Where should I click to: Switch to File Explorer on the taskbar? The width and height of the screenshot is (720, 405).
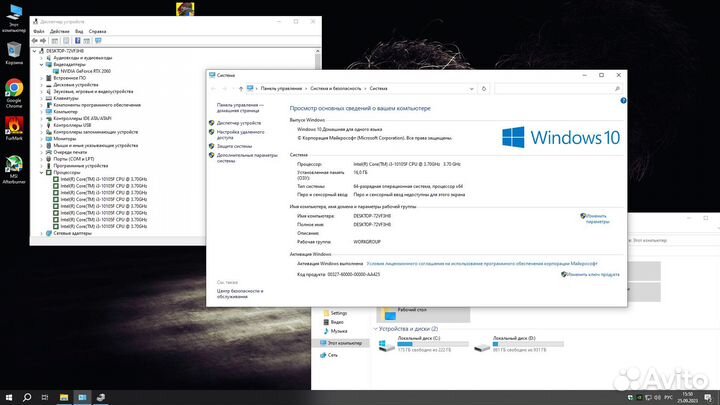tap(64, 397)
